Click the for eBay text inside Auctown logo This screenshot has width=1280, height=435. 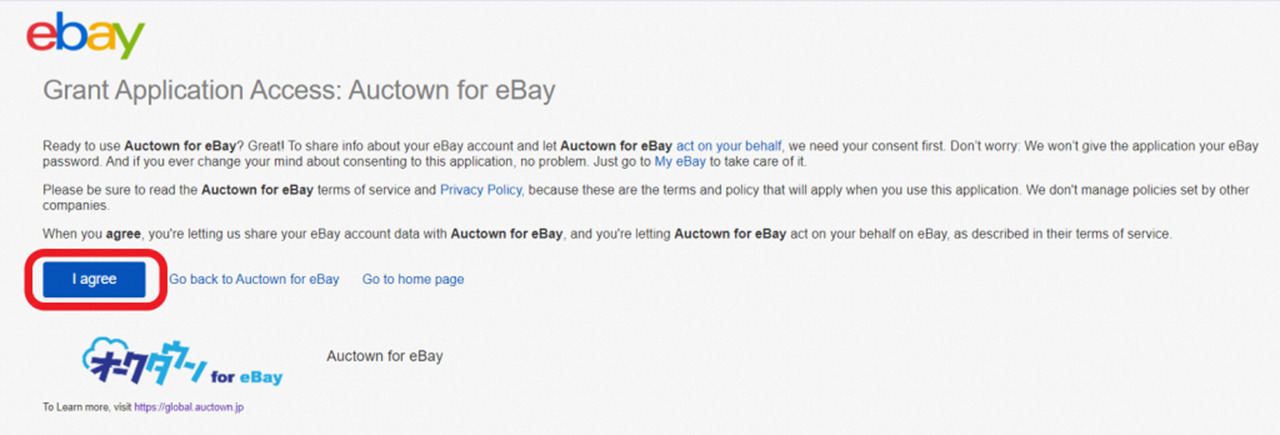(x=246, y=377)
